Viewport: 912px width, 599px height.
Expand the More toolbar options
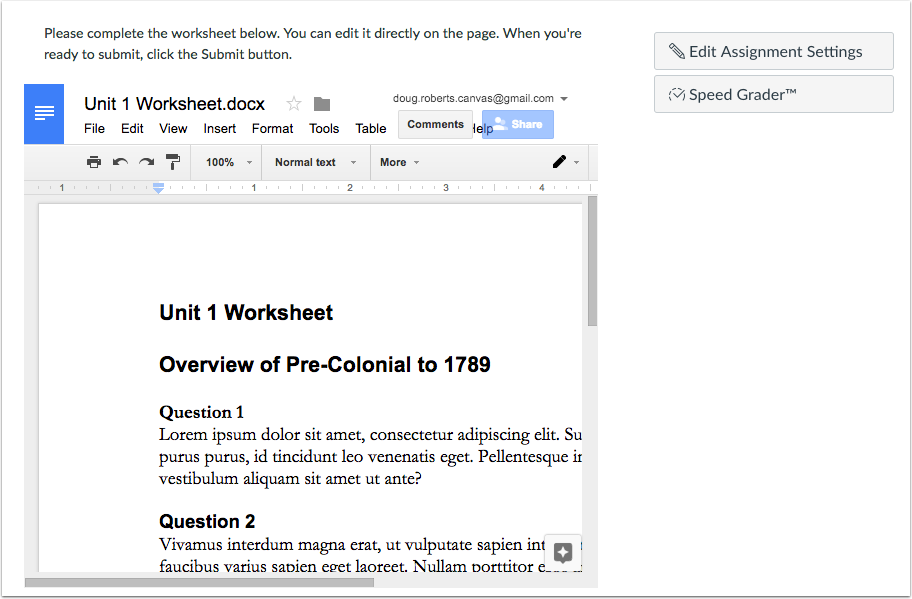click(x=400, y=162)
